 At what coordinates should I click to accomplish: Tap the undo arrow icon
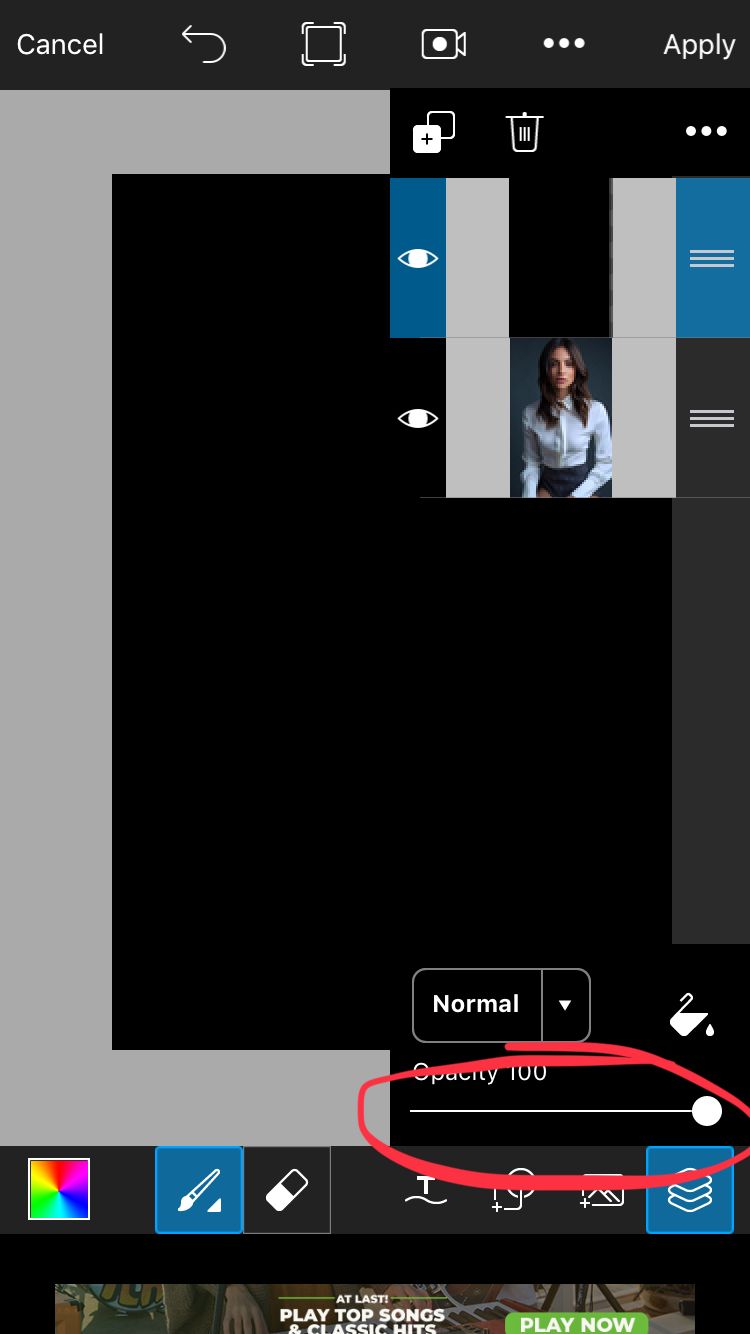click(x=204, y=45)
